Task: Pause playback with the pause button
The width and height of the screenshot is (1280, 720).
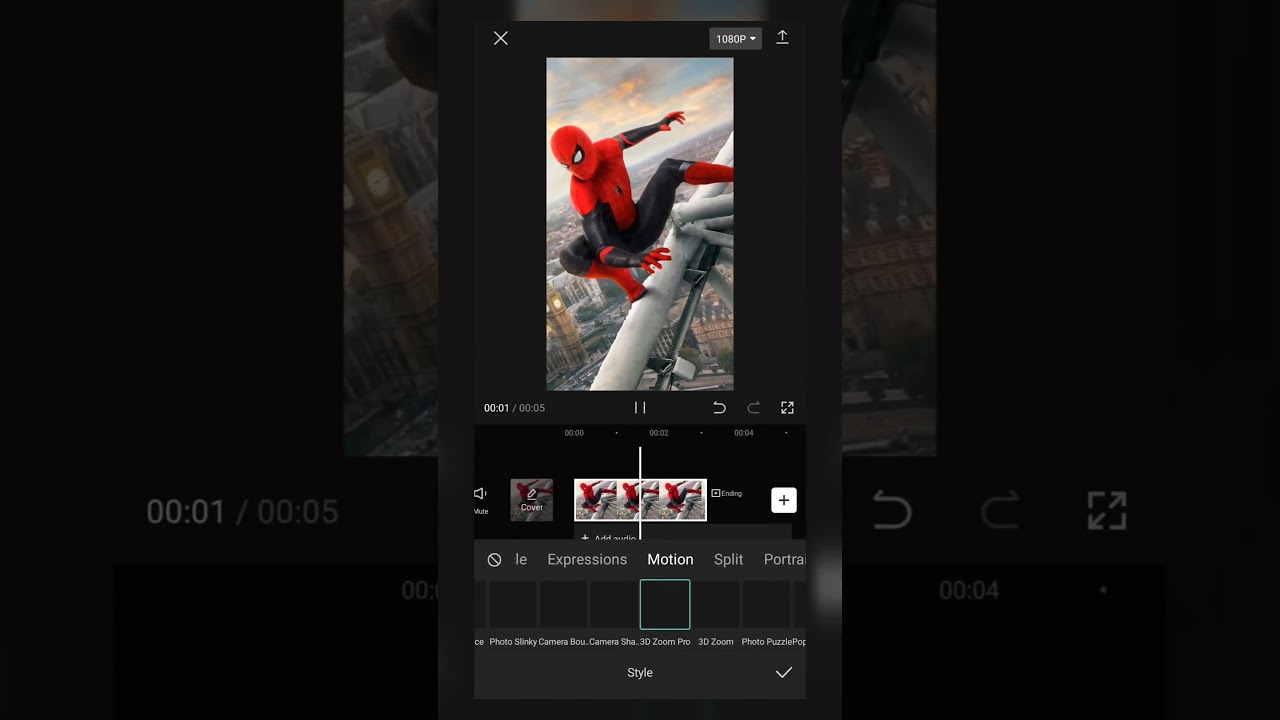Action: pyautogui.click(x=640, y=408)
